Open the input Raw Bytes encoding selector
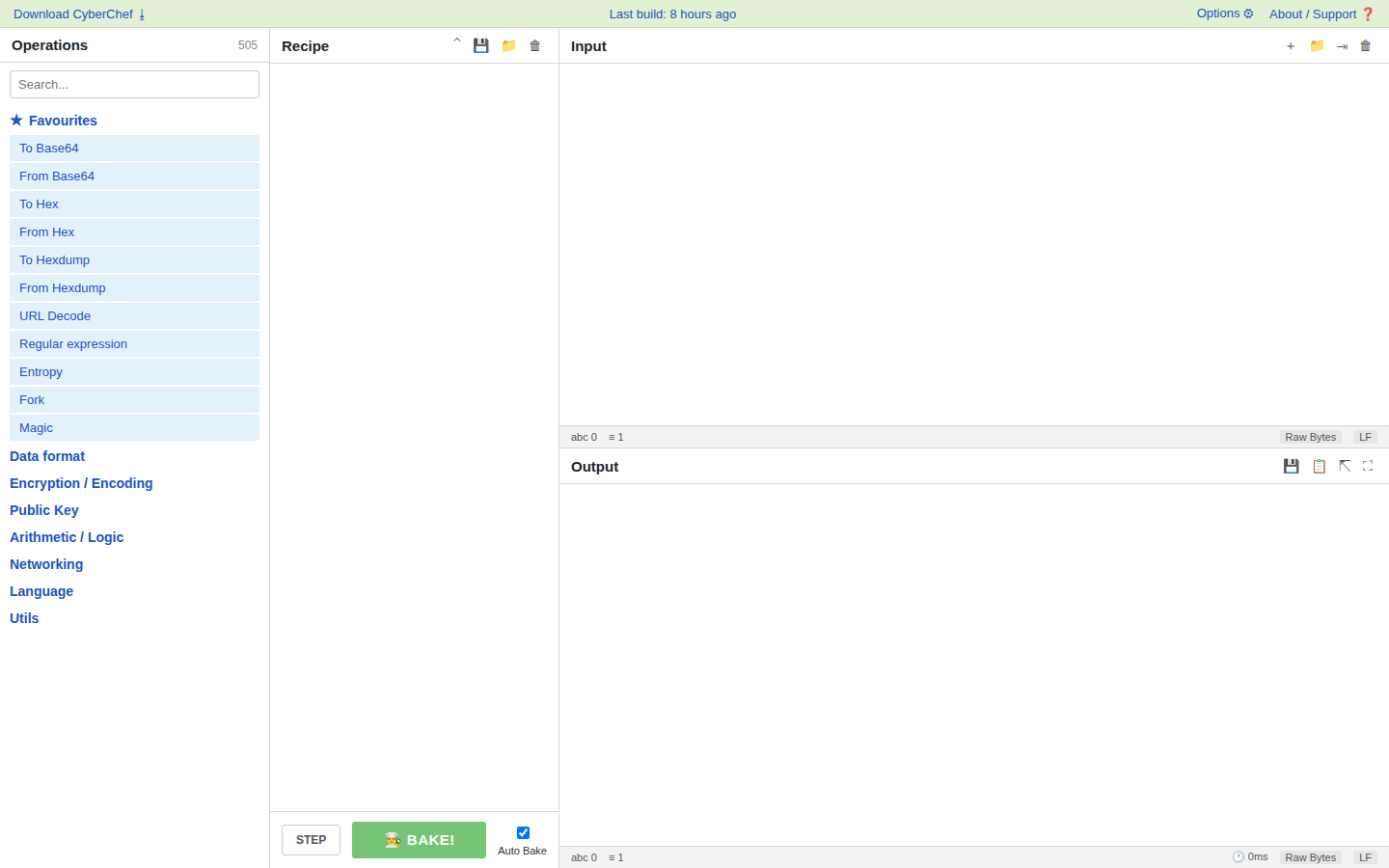1389x868 pixels. pyautogui.click(x=1311, y=437)
